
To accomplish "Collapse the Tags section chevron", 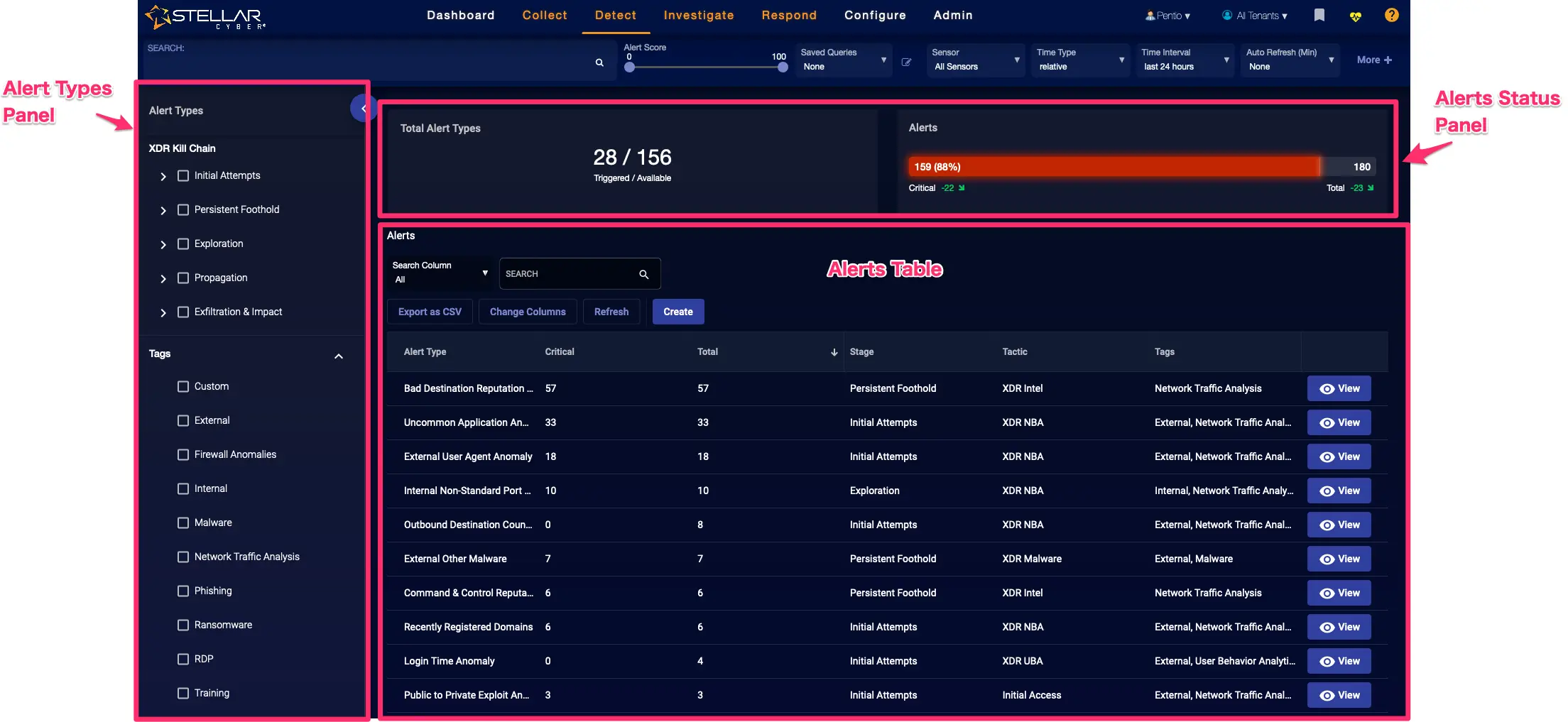I will pyautogui.click(x=339, y=356).
